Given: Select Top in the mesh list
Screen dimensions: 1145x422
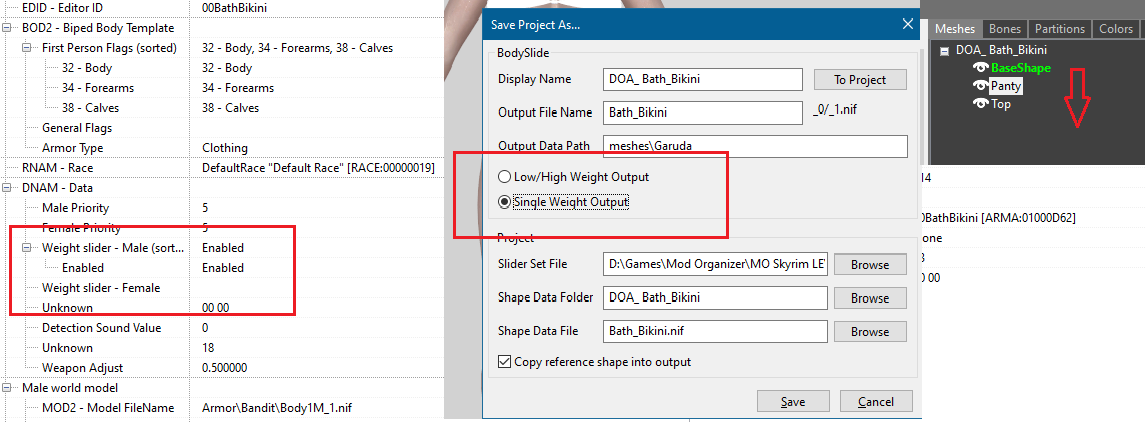Looking at the screenshot, I should 1001,104.
